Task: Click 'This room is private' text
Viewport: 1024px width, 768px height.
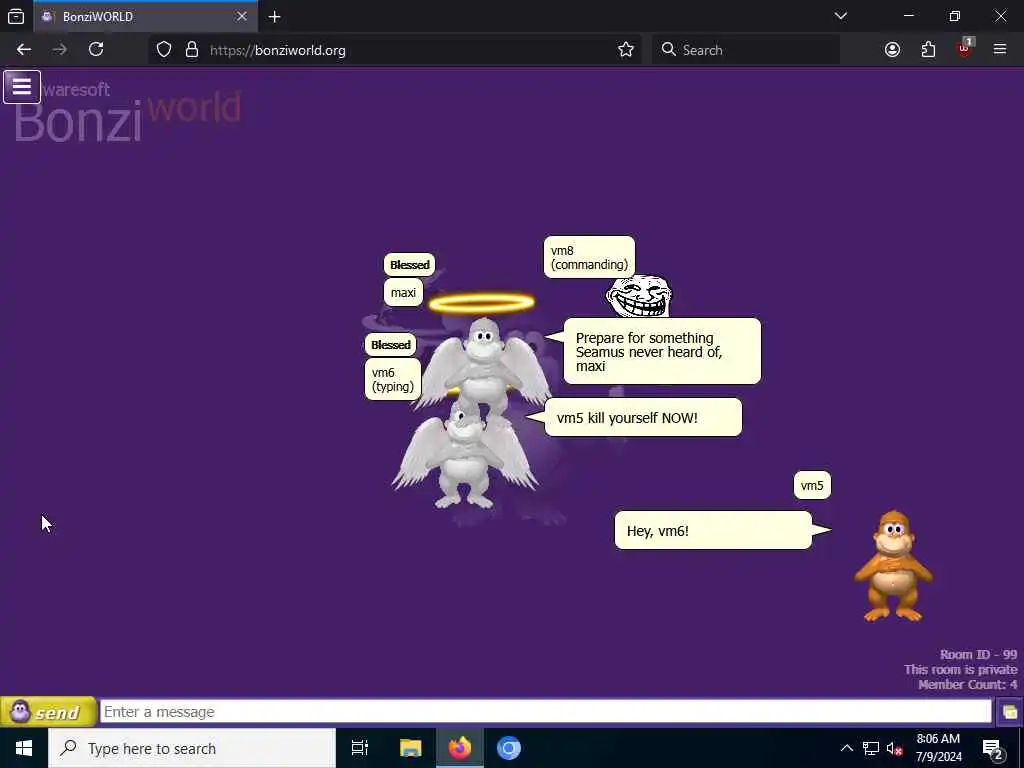Action: click(961, 669)
